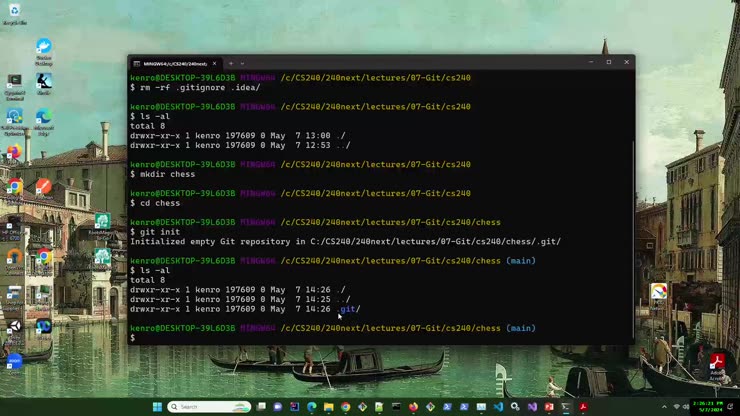
Task: Click the 'Initialized empty Git repository' line
Action: [x=345, y=242]
